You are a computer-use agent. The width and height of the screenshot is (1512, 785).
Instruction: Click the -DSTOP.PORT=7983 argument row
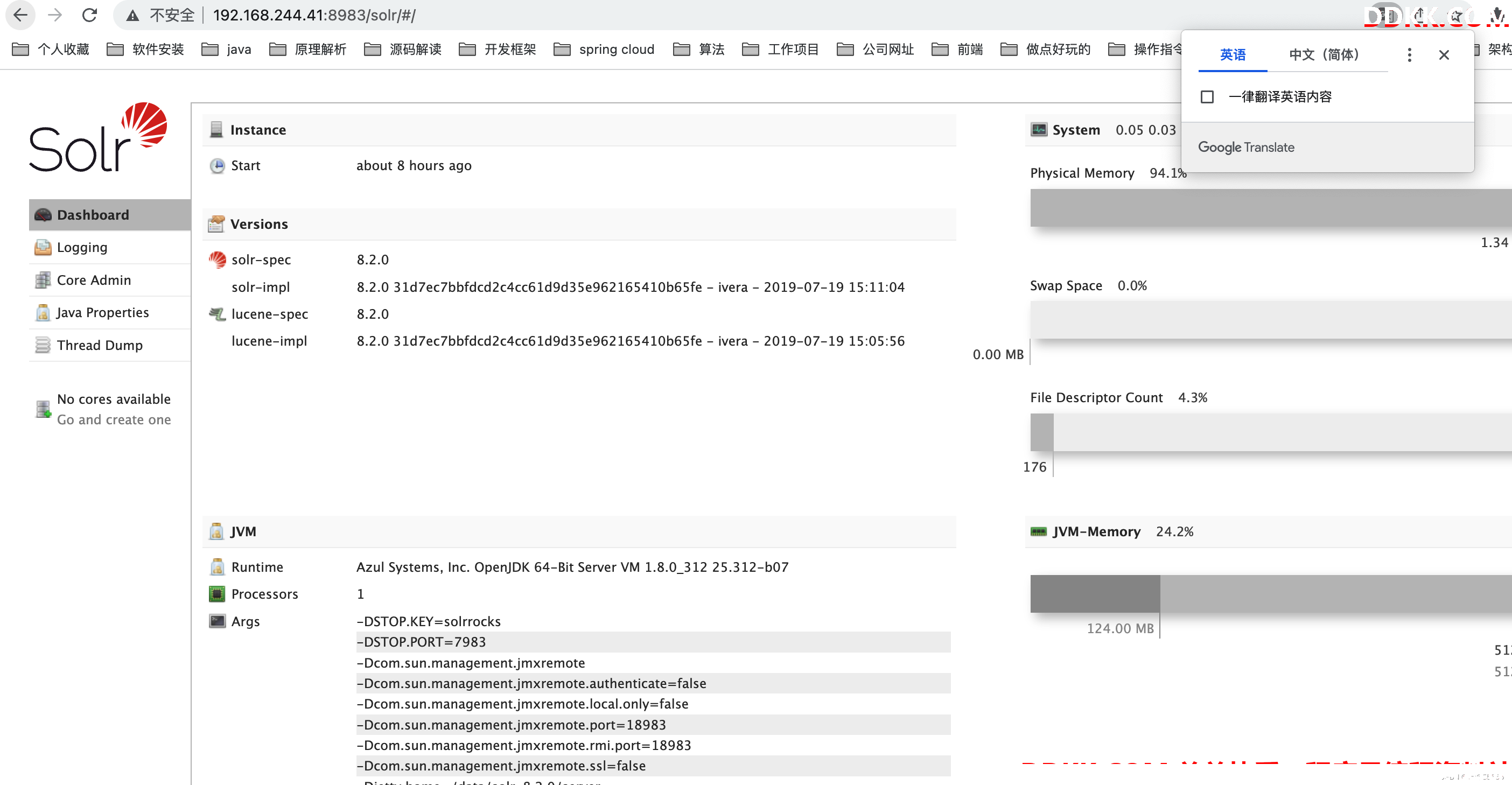point(653,642)
